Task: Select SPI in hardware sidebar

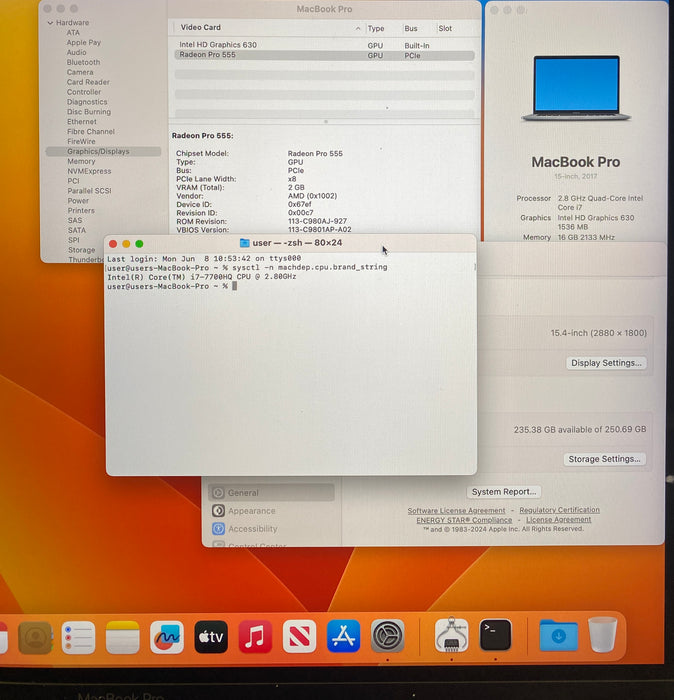Action: (x=74, y=240)
